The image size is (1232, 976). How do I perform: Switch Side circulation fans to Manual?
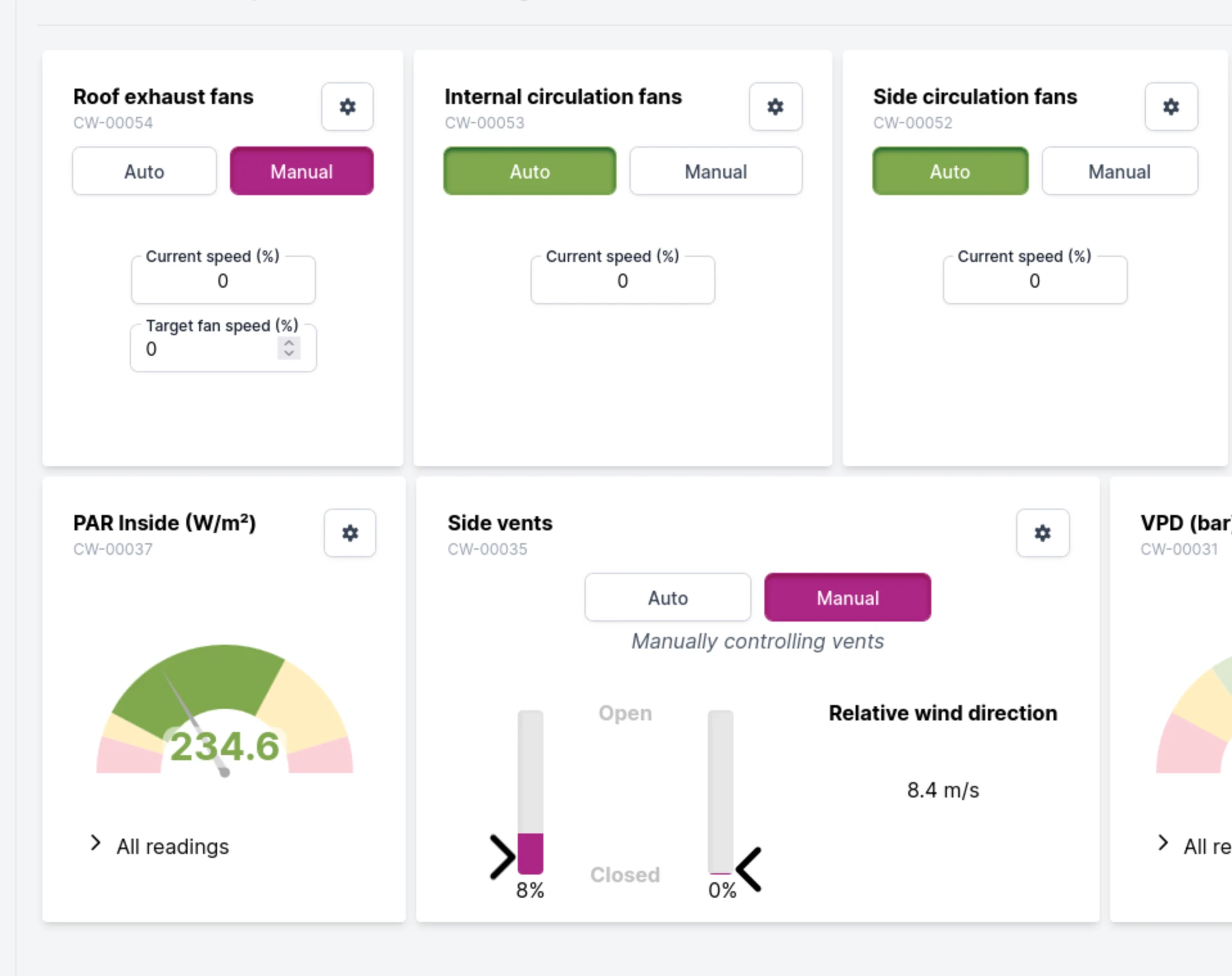pyautogui.click(x=1119, y=171)
